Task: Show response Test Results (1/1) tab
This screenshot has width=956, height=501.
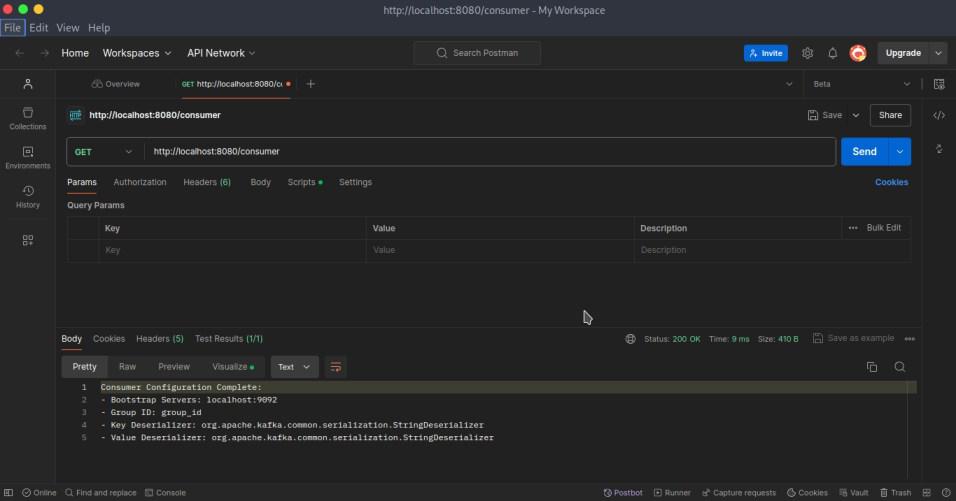Action: (229, 339)
